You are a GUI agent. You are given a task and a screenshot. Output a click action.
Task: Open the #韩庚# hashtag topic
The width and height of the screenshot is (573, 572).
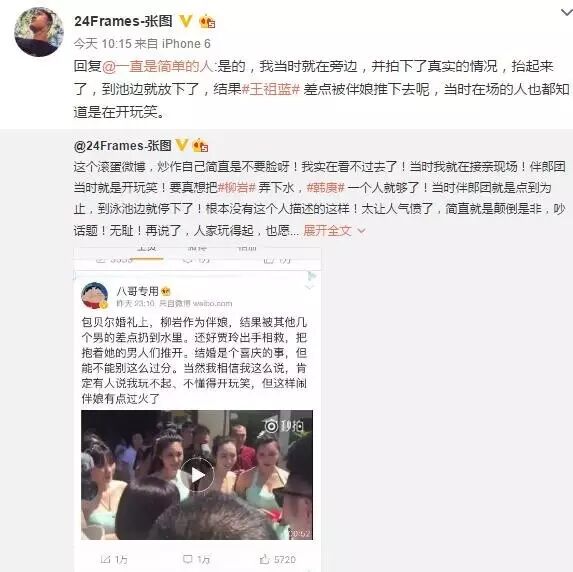[x=325, y=188]
